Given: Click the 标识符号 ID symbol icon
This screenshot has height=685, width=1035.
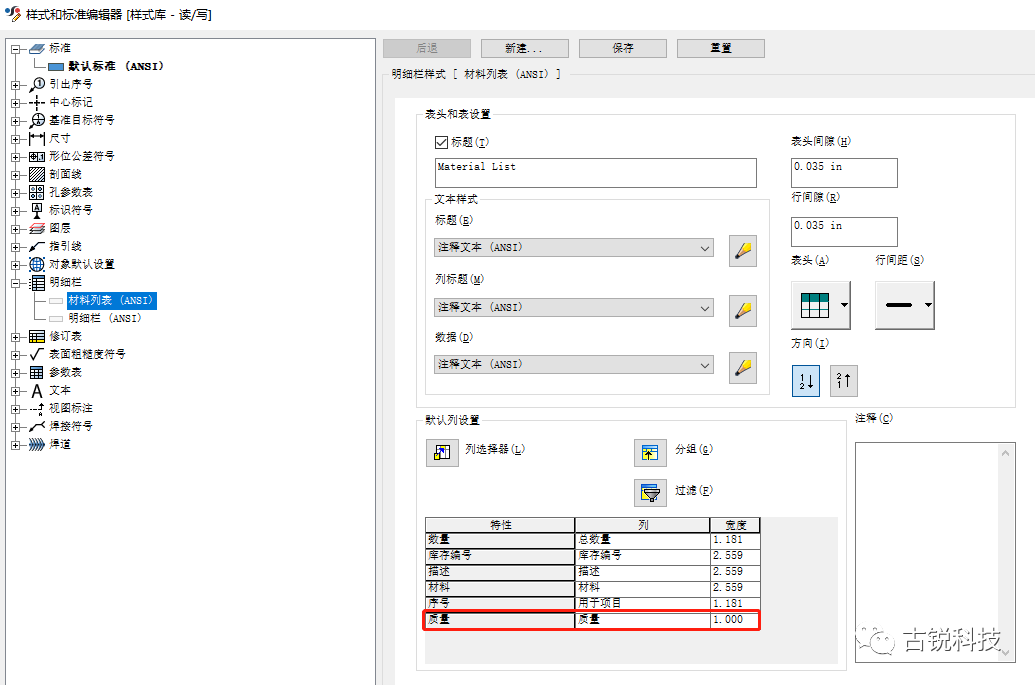Looking at the screenshot, I should [37, 211].
